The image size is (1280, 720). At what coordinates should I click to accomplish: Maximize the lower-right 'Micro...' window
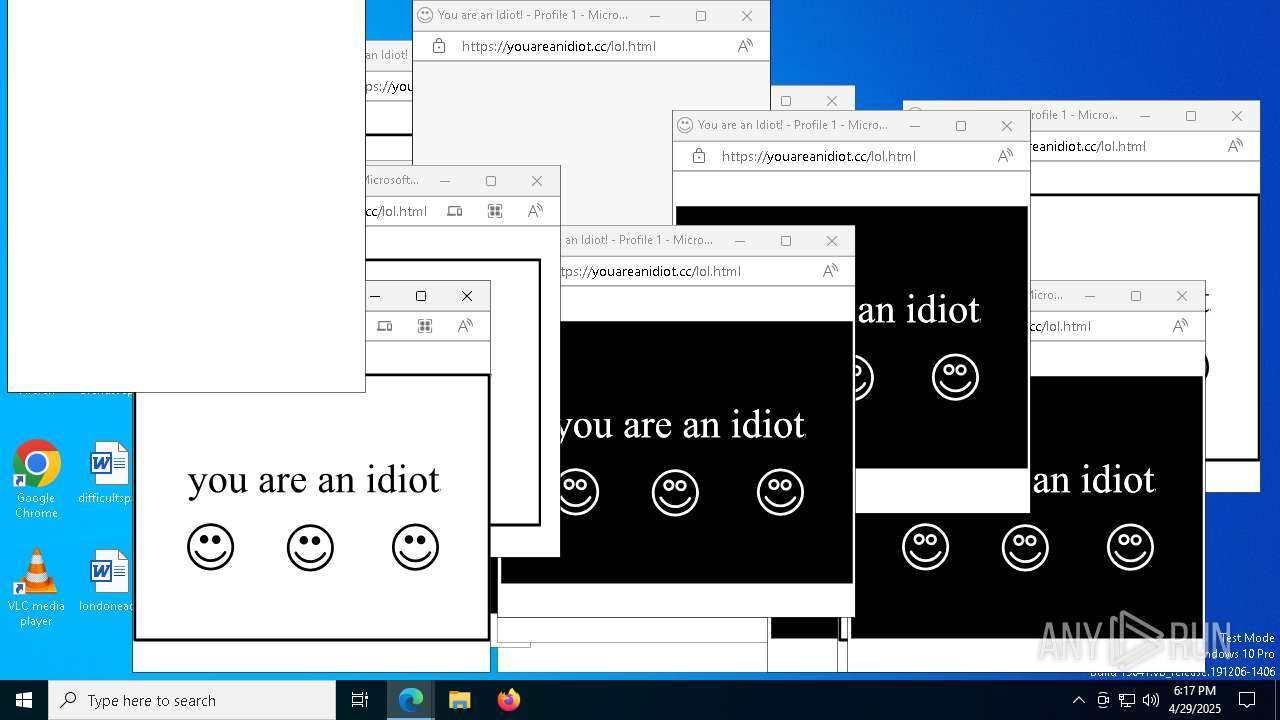[x=1136, y=296]
